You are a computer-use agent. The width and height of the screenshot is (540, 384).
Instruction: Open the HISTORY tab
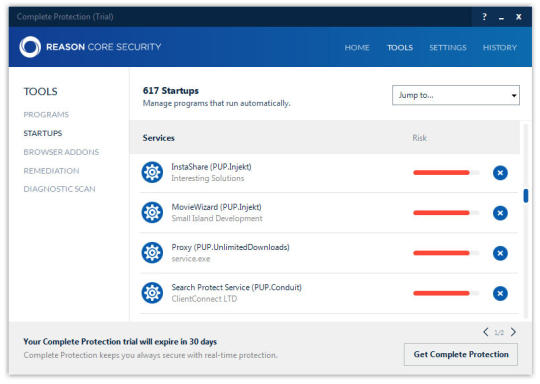pos(500,48)
